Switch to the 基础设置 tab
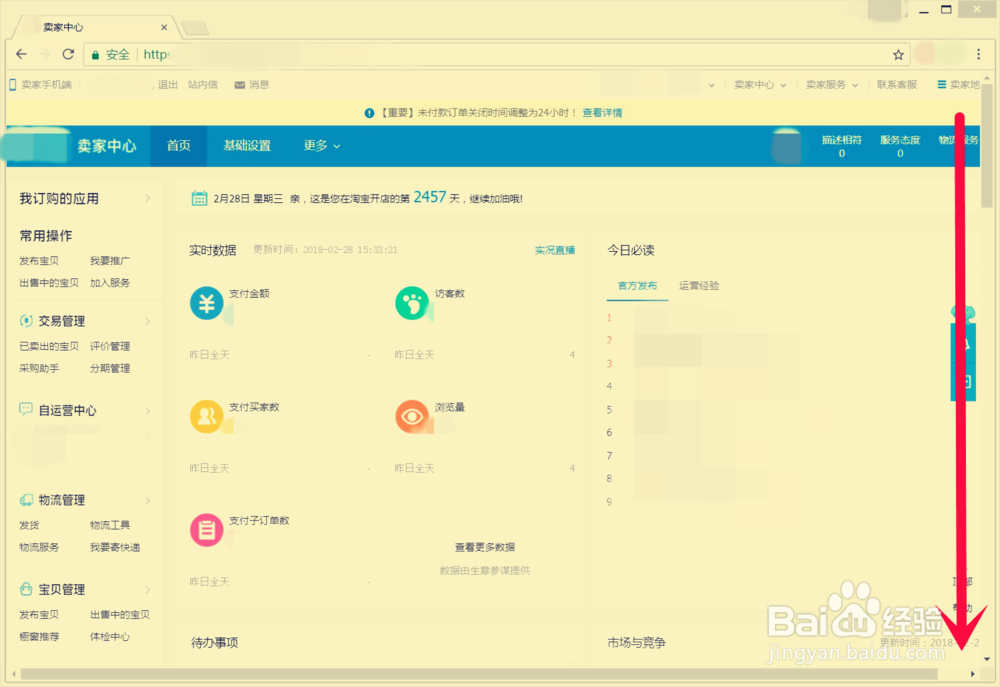The image size is (1000, 687). [247, 145]
